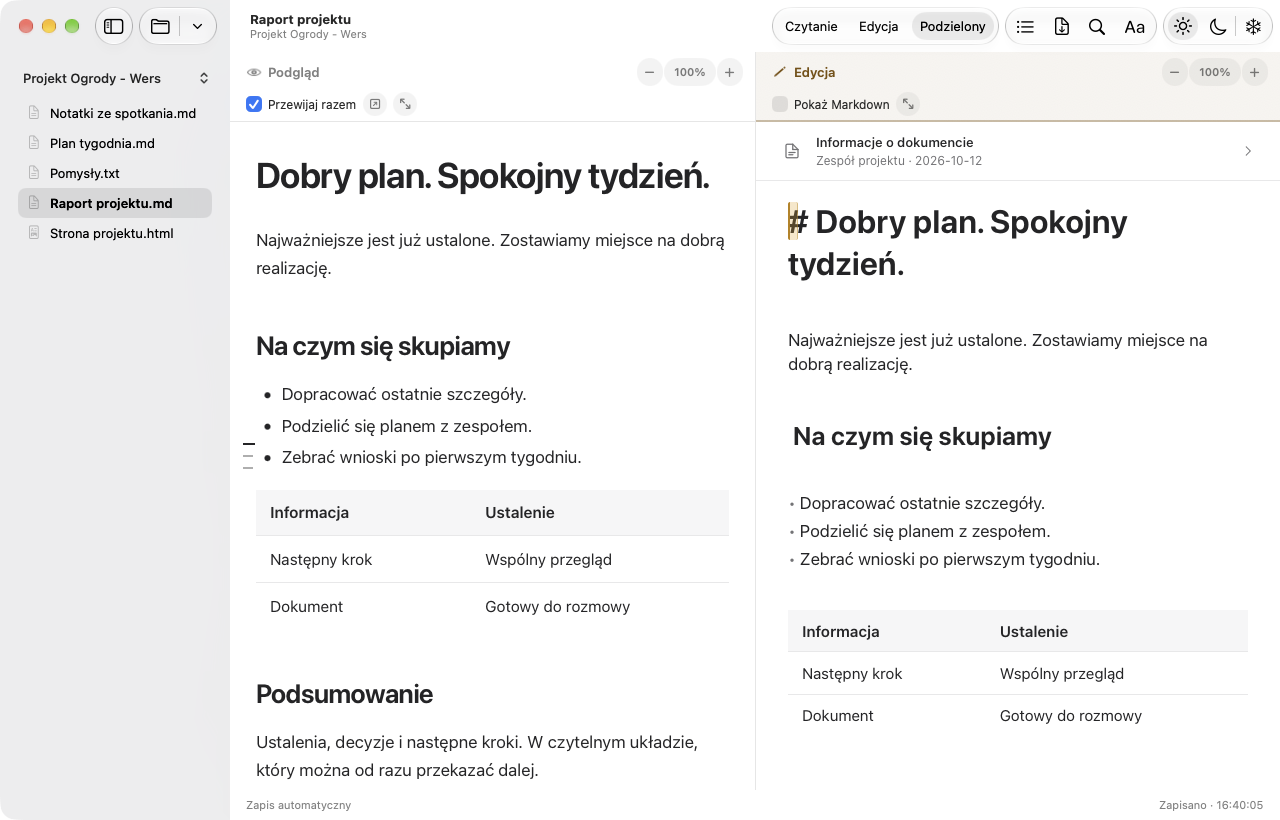Enable Pokaż Markdown checkbox
This screenshot has width=1280, height=820.
click(x=780, y=104)
